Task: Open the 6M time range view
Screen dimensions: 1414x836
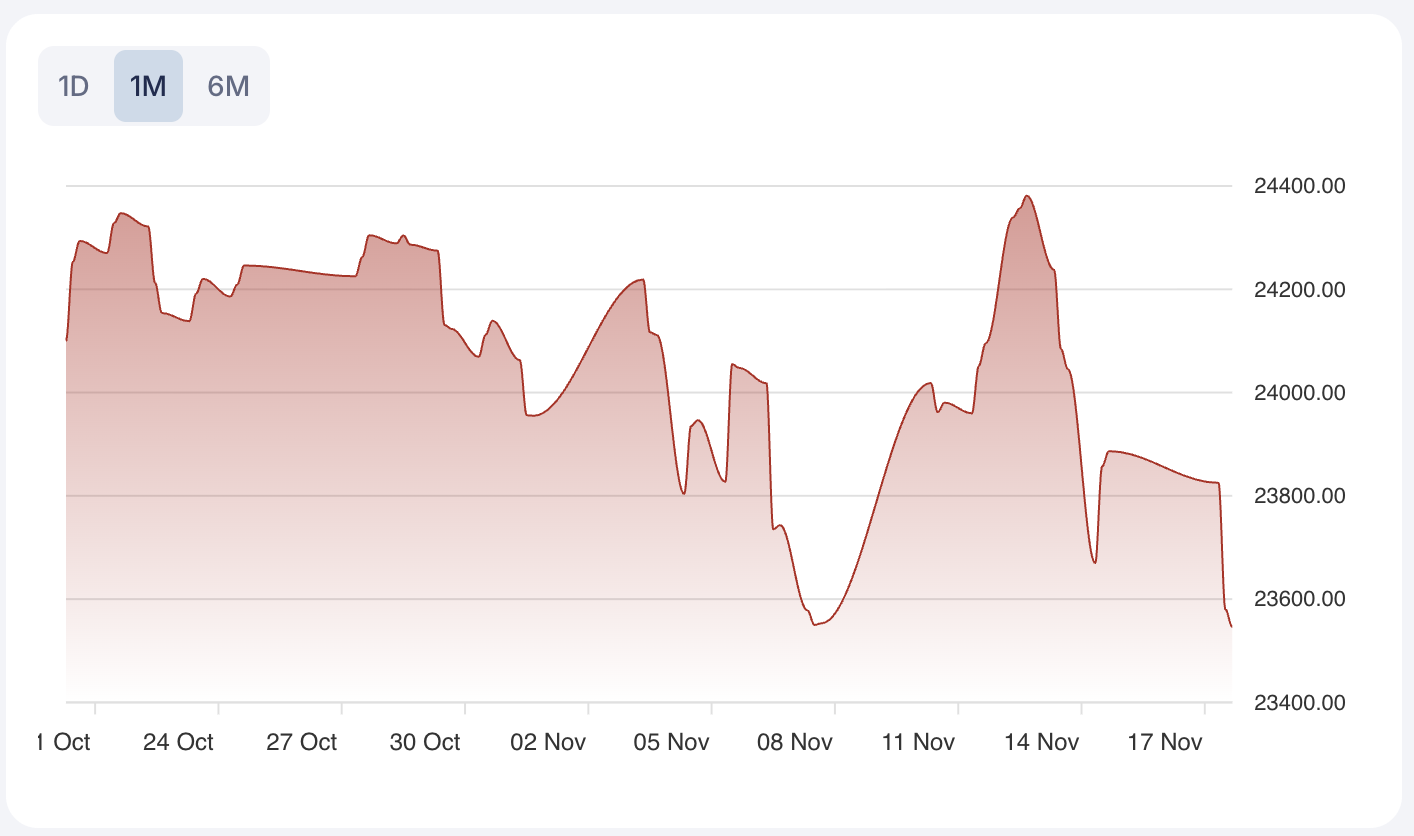Action: 228,86
